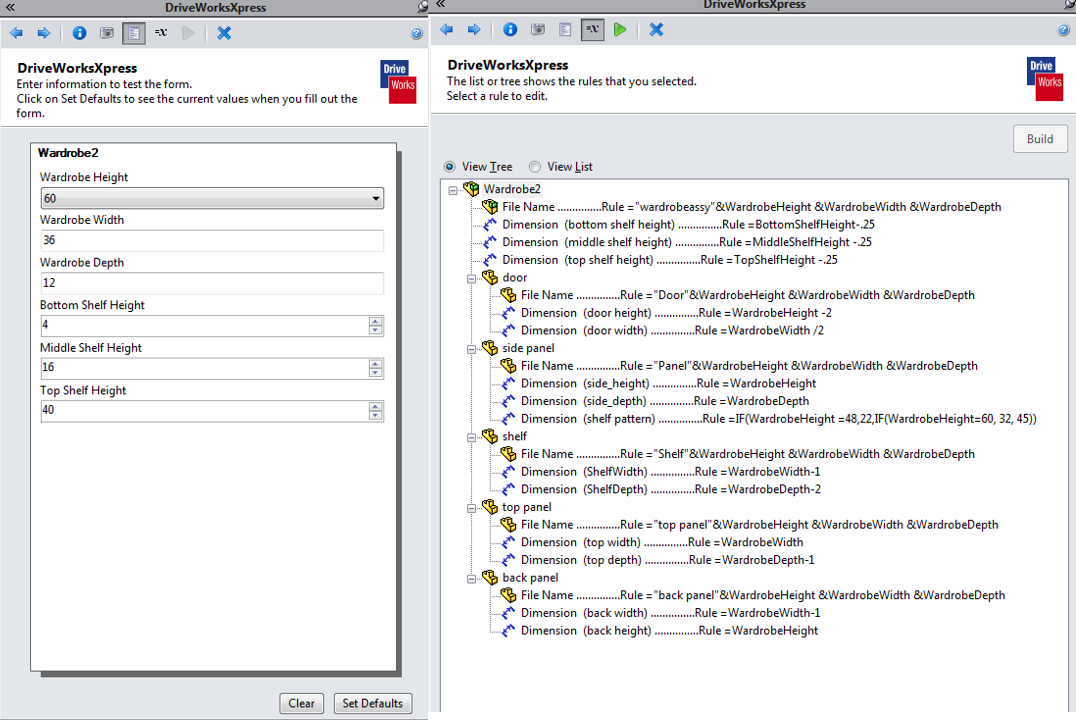Collapse left panel with double chevron
Screen dimensions: 1076x720
(x=10, y=7)
